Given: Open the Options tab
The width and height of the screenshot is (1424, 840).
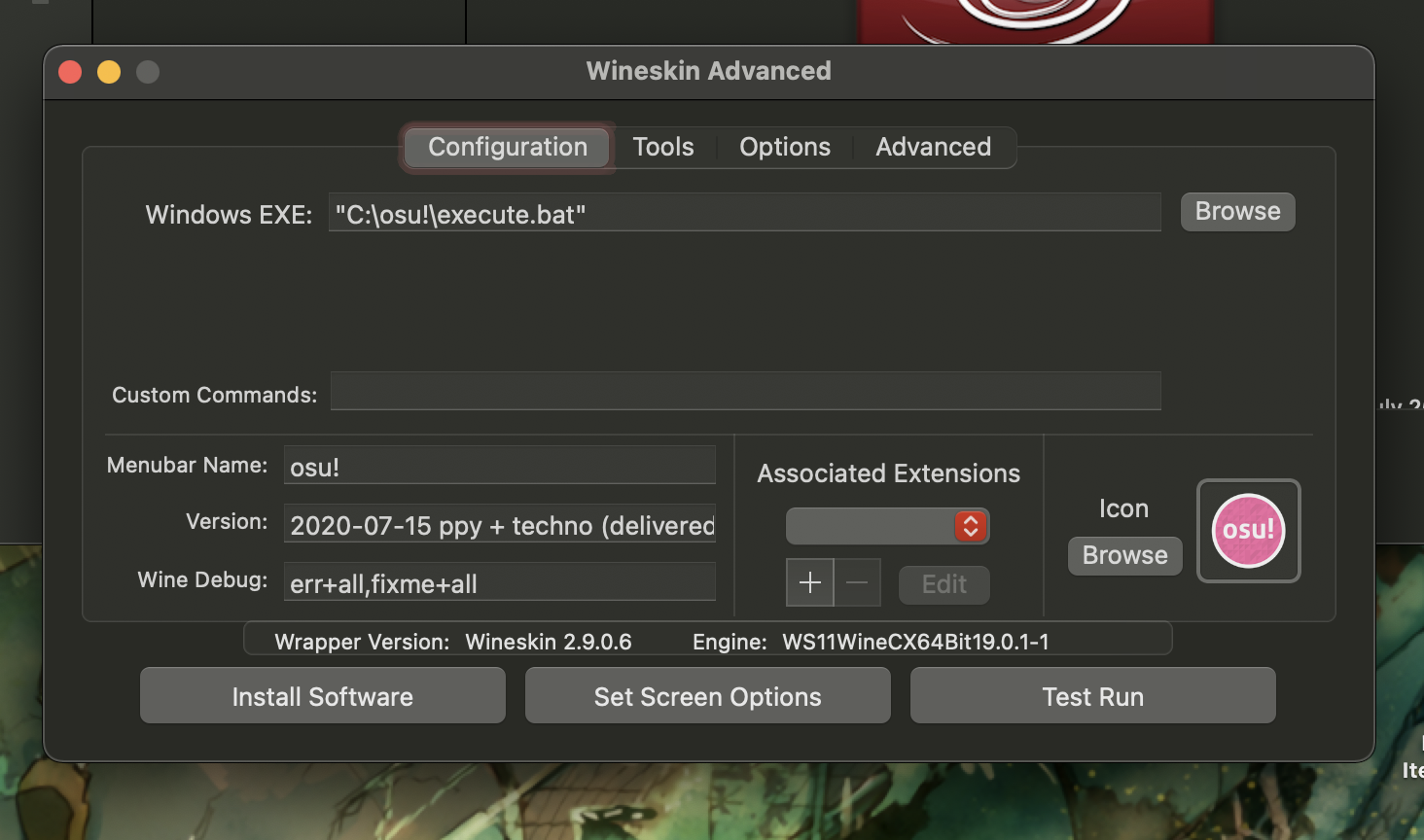Looking at the screenshot, I should [x=785, y=147].
